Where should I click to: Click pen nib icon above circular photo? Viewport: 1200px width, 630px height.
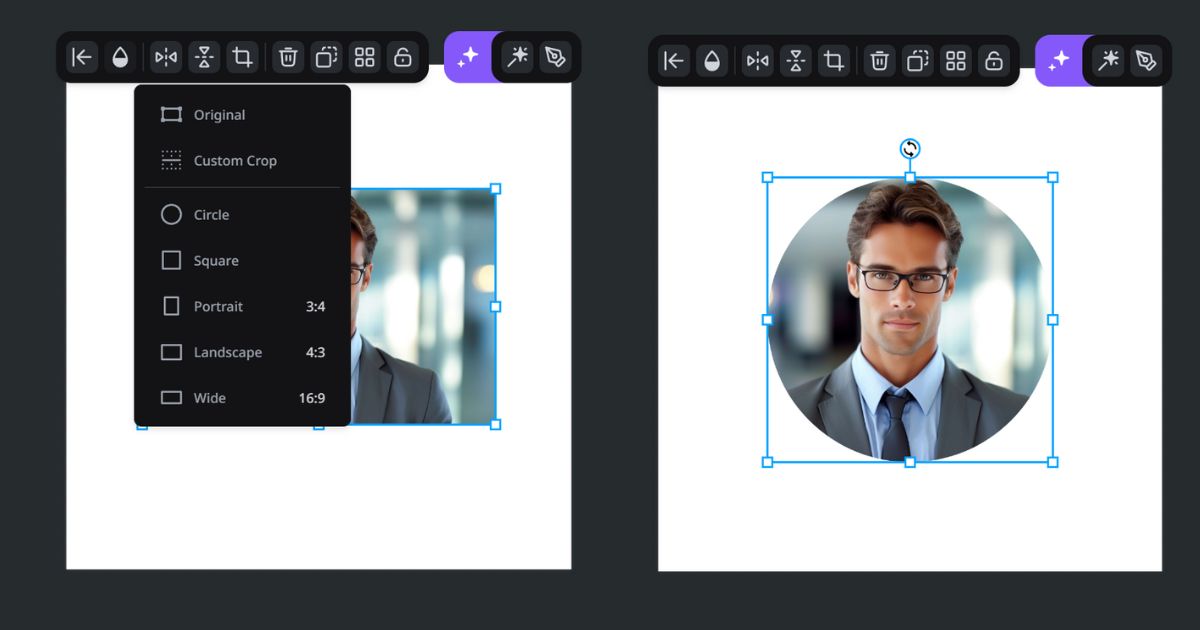point(1146,61)
